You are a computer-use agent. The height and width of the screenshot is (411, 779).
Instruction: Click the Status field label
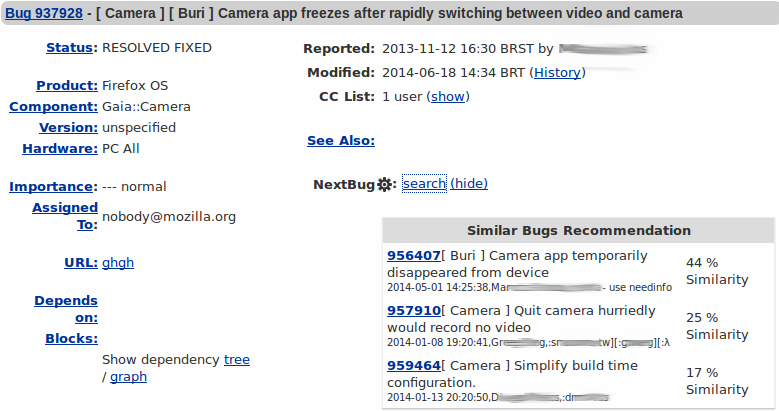tap(70, 48)
